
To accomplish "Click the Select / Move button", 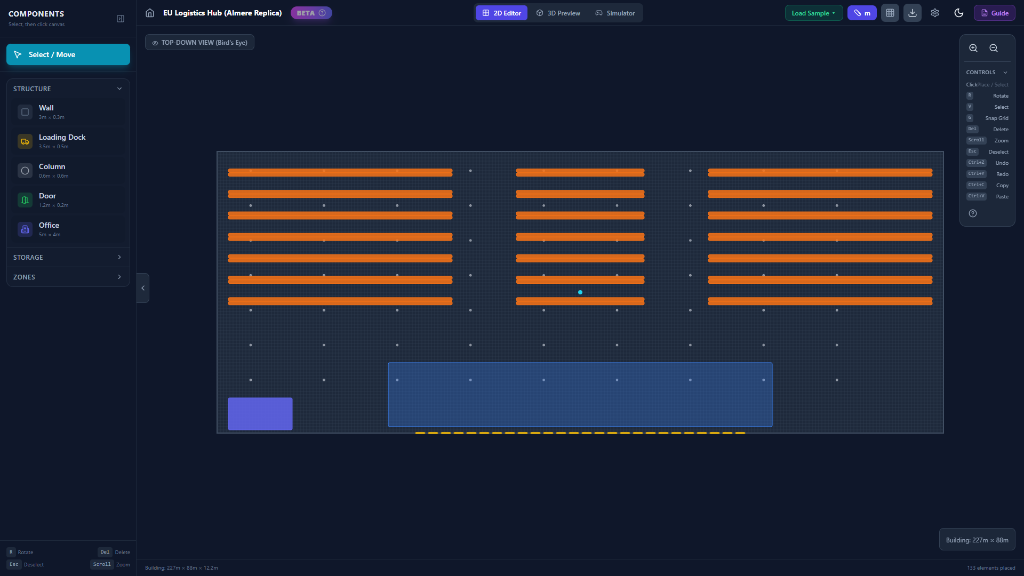I will point(67,54).
